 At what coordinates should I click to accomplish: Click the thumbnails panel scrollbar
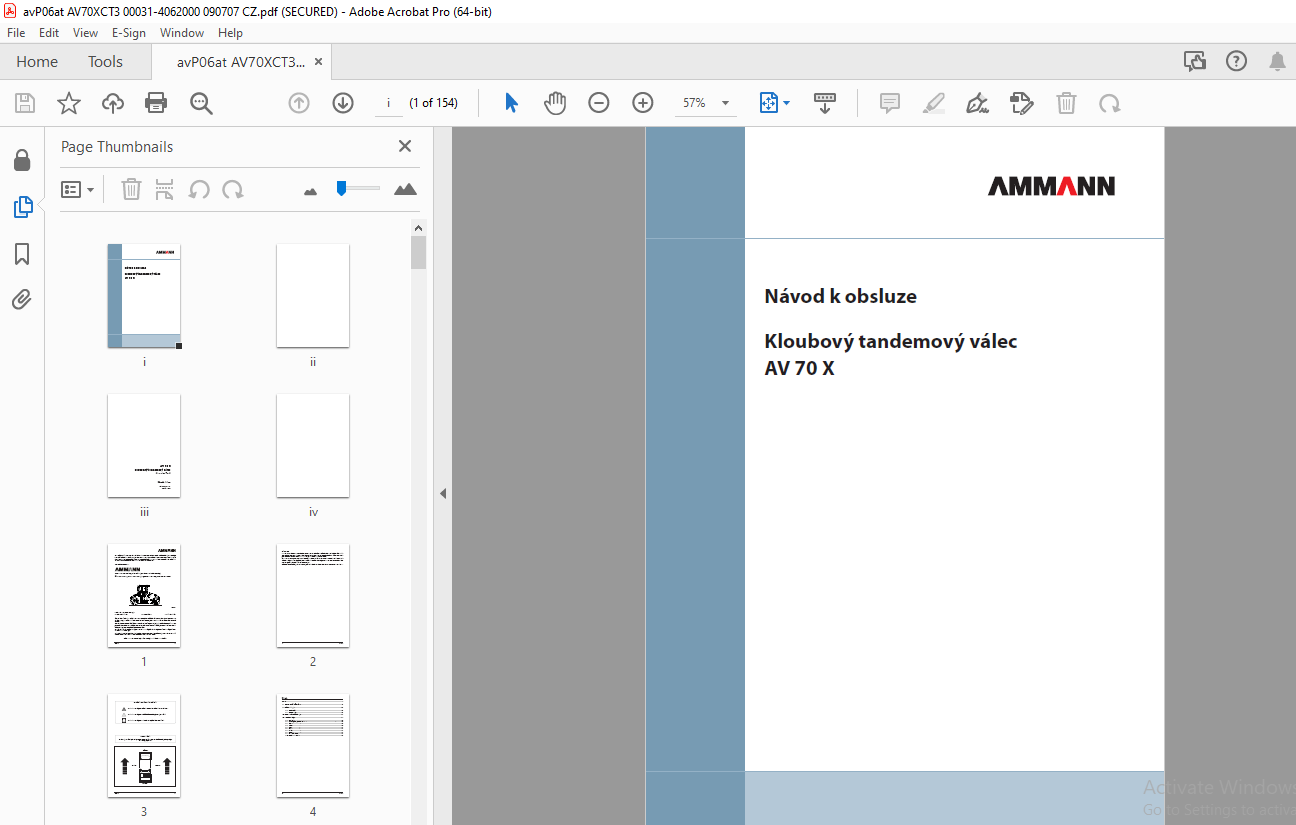418,253
